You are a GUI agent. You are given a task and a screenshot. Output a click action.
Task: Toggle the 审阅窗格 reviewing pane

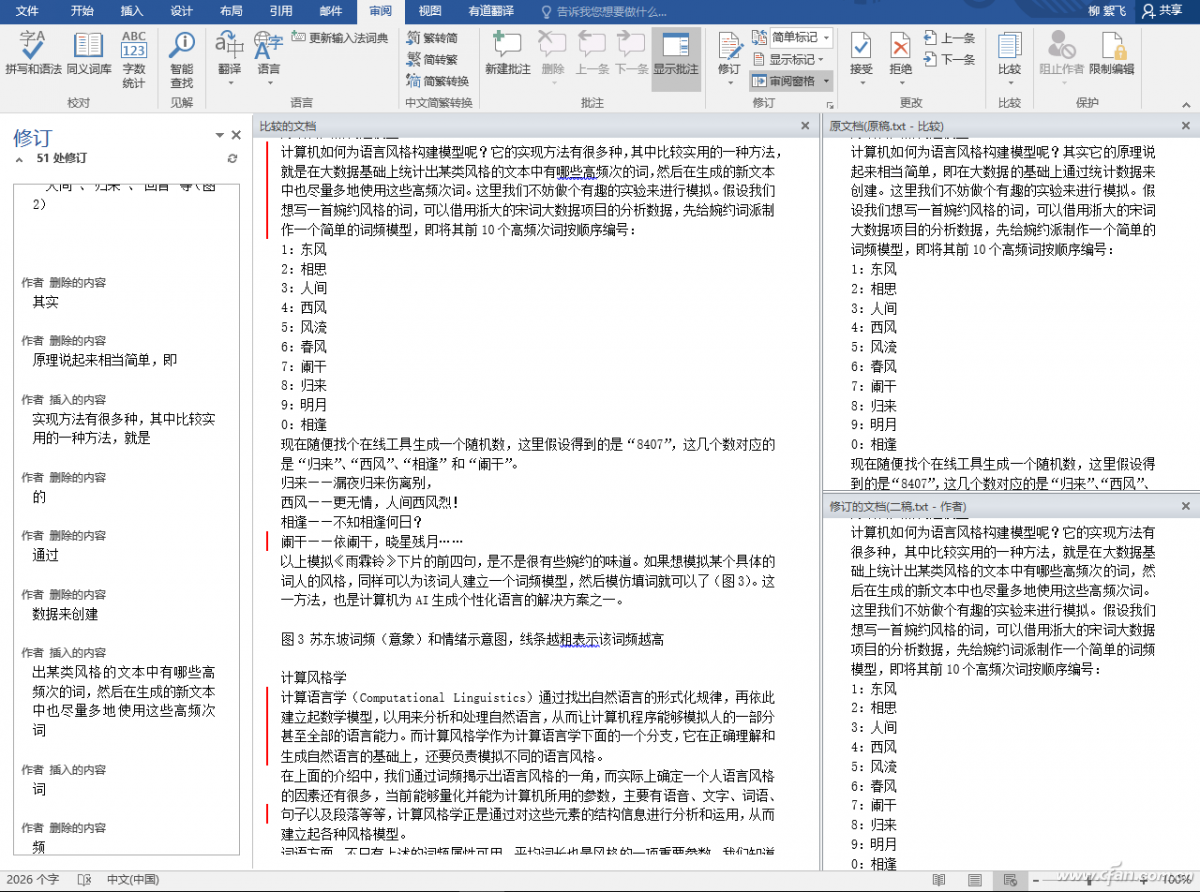784,81
